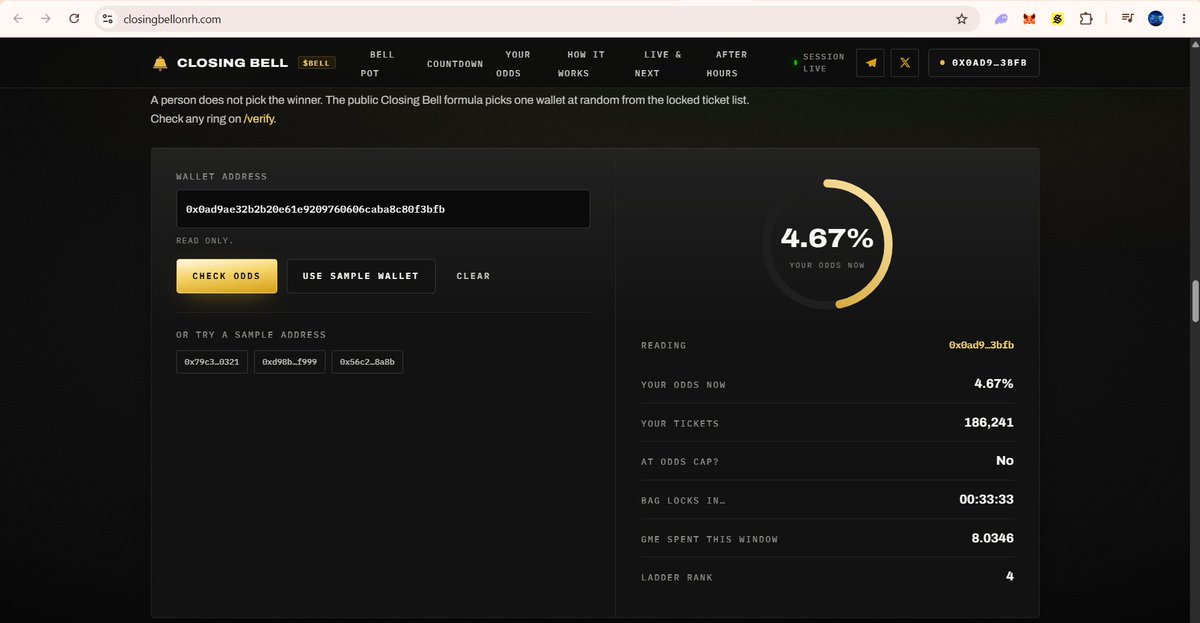Click Clear to reset the wallet

pos(473,276)
